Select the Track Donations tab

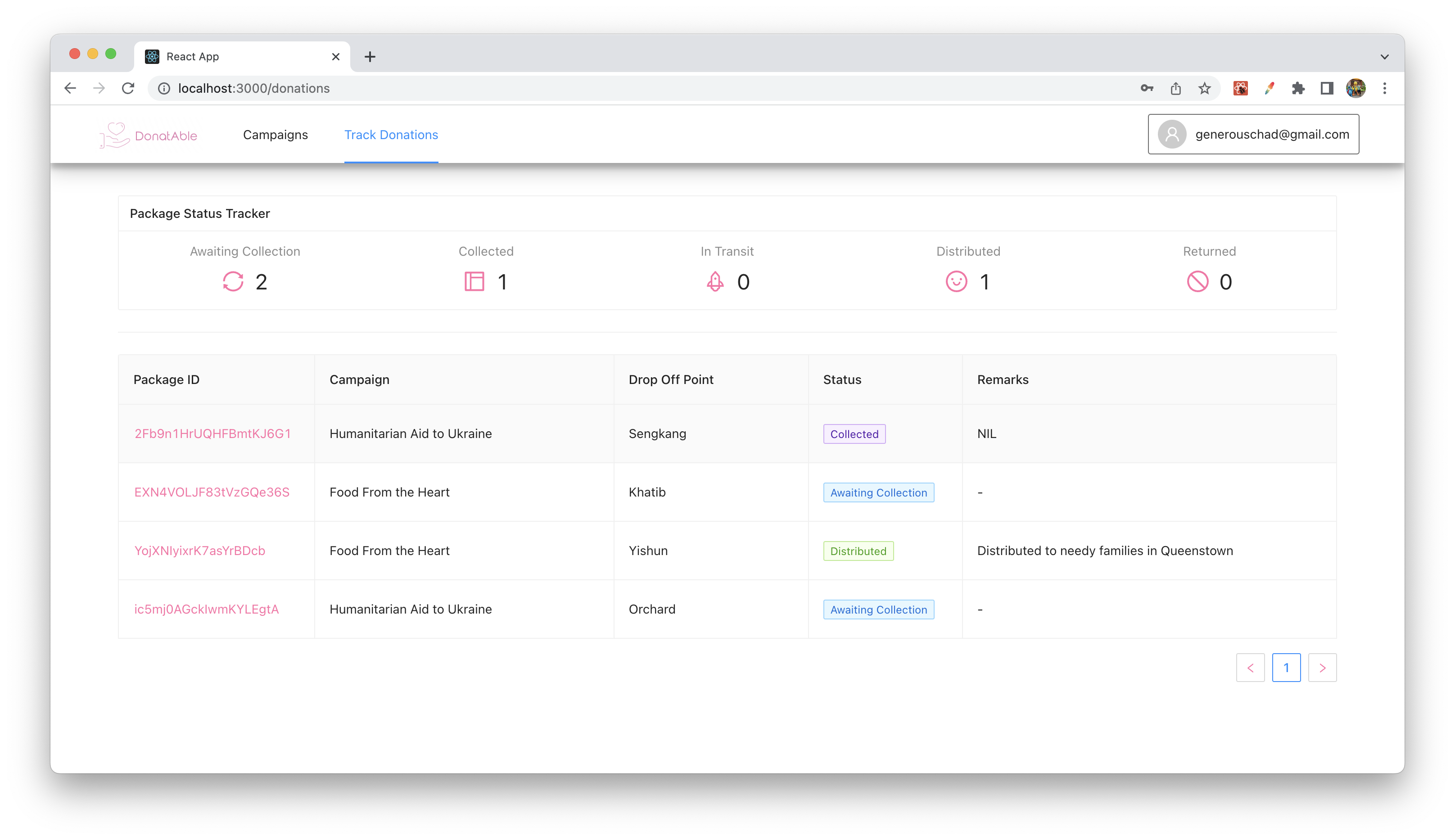coord(391,135)
